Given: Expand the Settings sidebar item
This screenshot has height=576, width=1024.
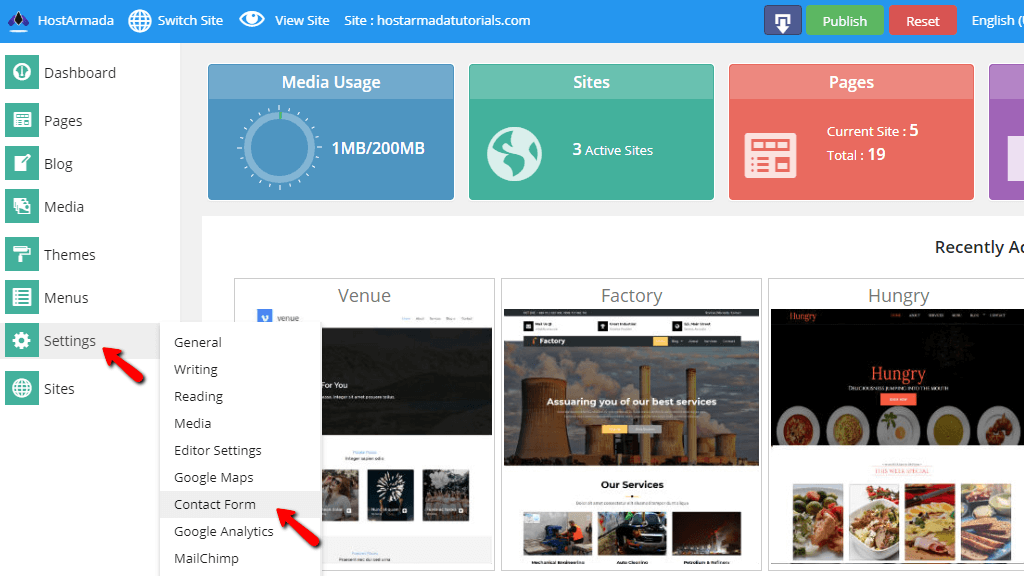Looking at the screenshot, I should 69,341.
